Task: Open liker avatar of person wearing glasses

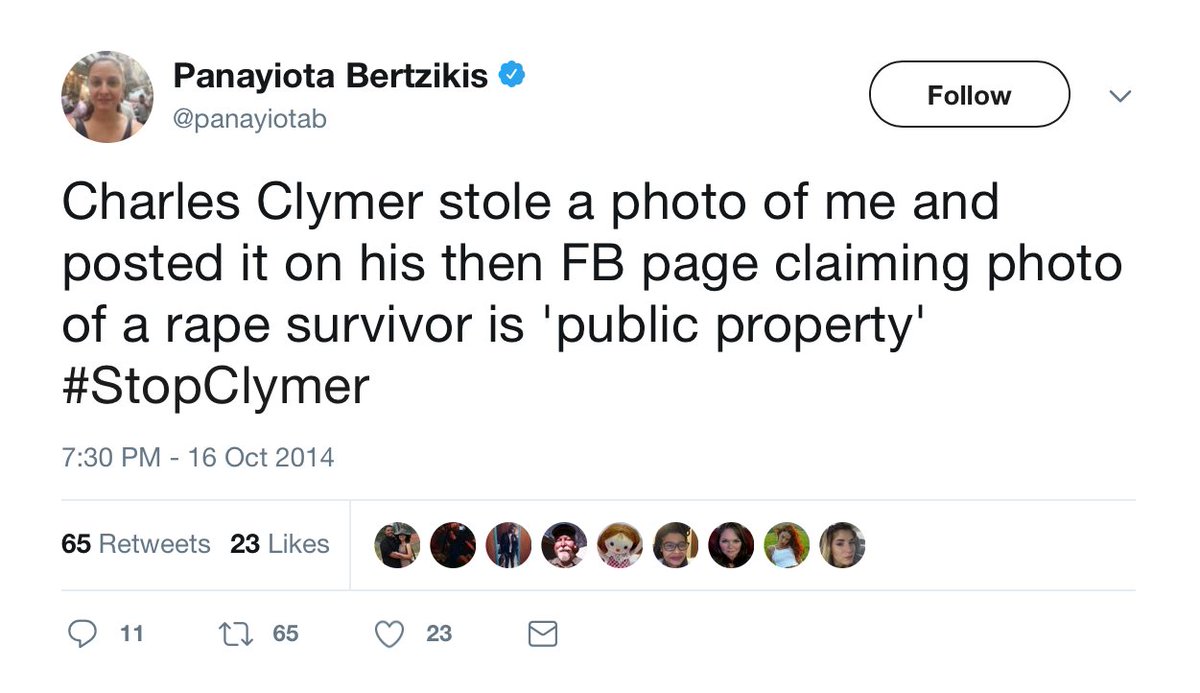Action: pos(675,545)
